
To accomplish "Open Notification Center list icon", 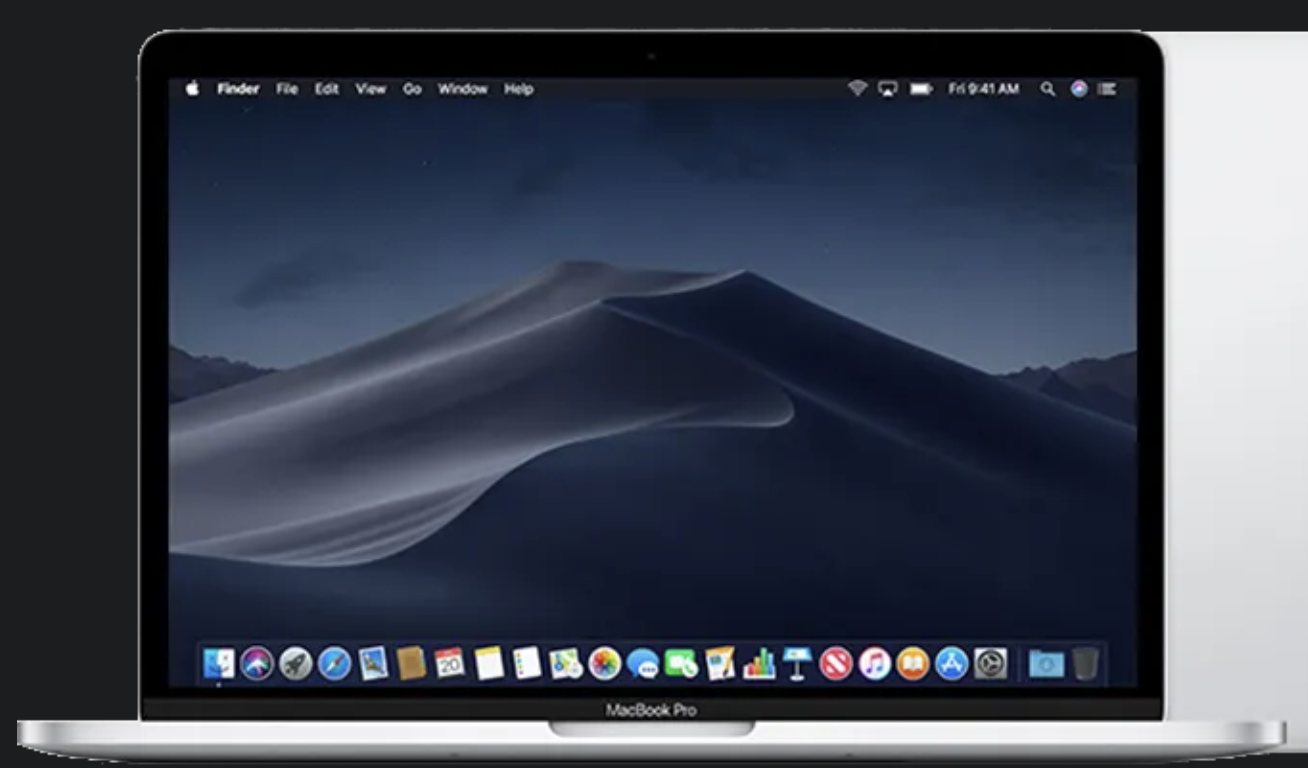I will pos(1107,89).
